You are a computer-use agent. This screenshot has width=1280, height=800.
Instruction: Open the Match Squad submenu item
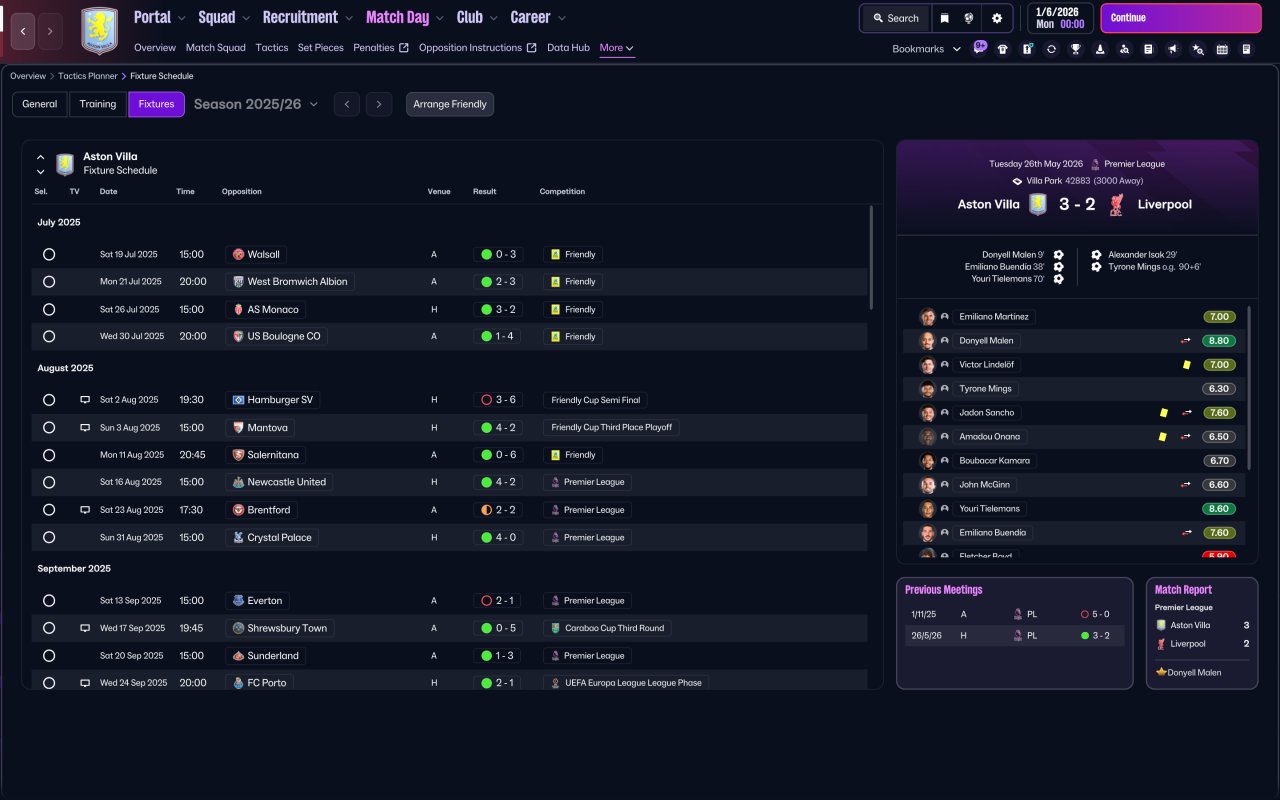click(216, 48)
